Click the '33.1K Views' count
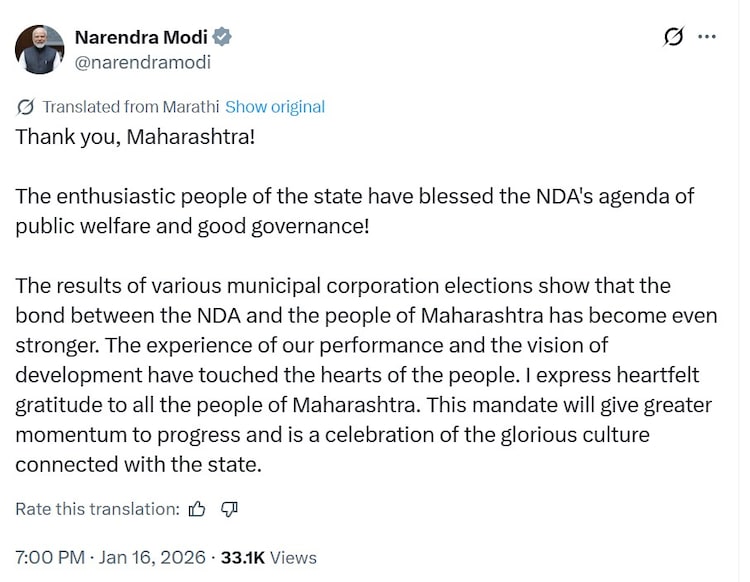This screenshot has width=750, height=582. (268, 558)
